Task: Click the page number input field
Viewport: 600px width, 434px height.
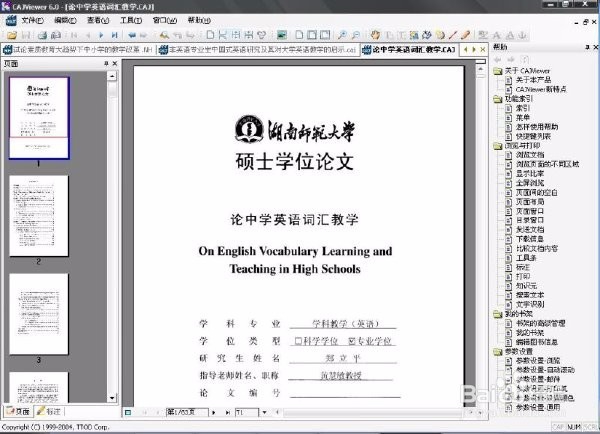Action: 187,413
